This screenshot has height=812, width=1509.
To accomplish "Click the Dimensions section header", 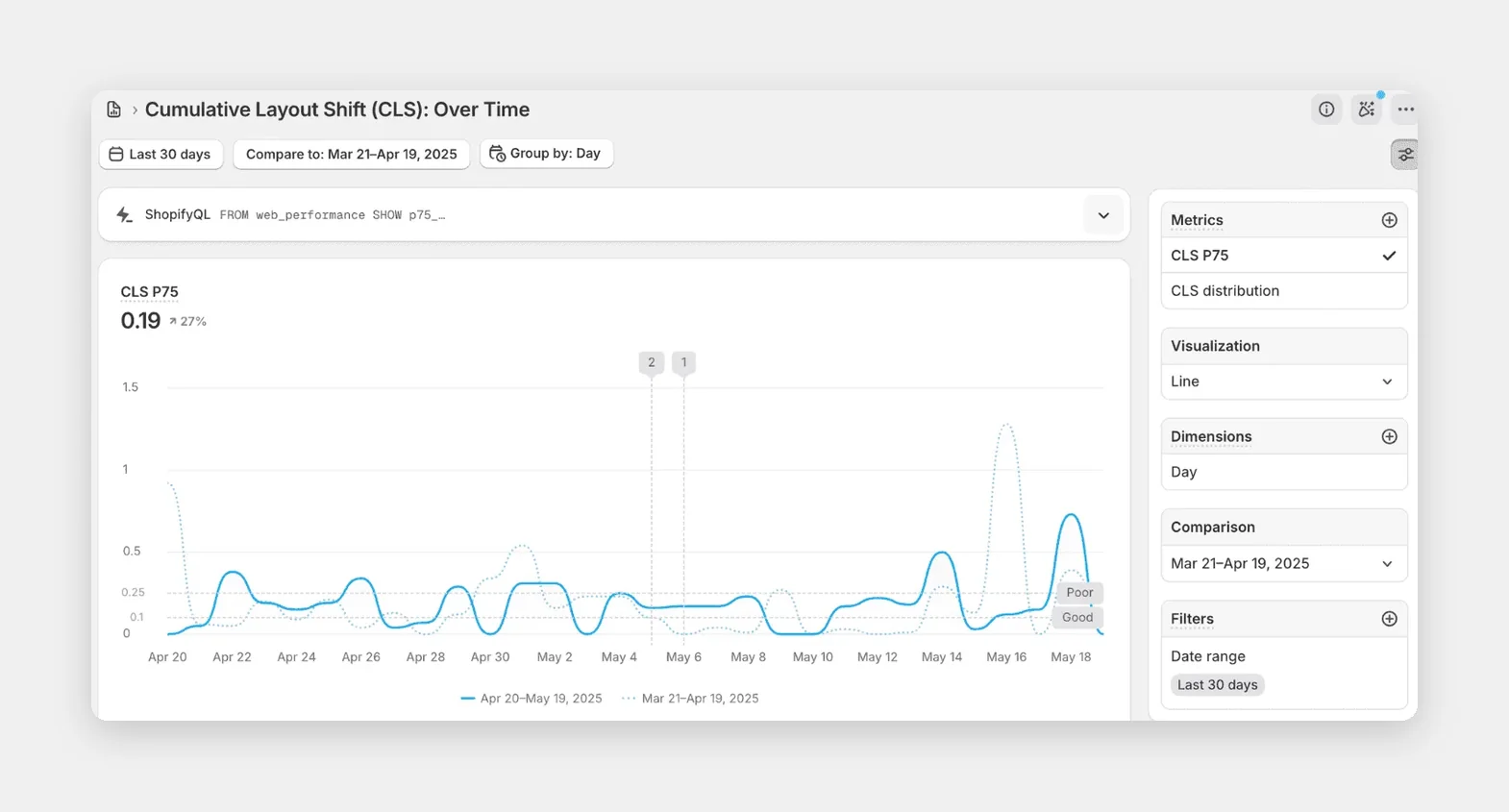I will (1211, 436).
